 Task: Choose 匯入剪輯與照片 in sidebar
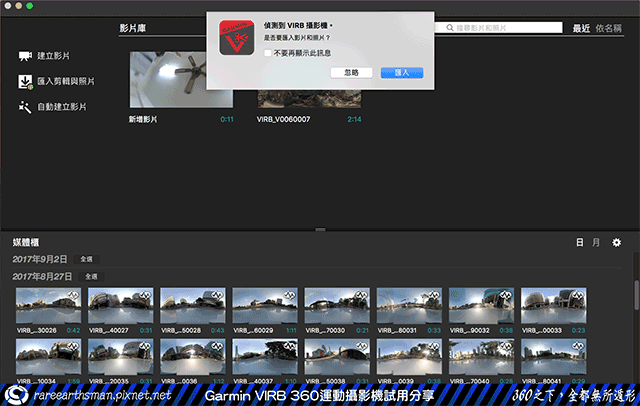pos(66,82)
